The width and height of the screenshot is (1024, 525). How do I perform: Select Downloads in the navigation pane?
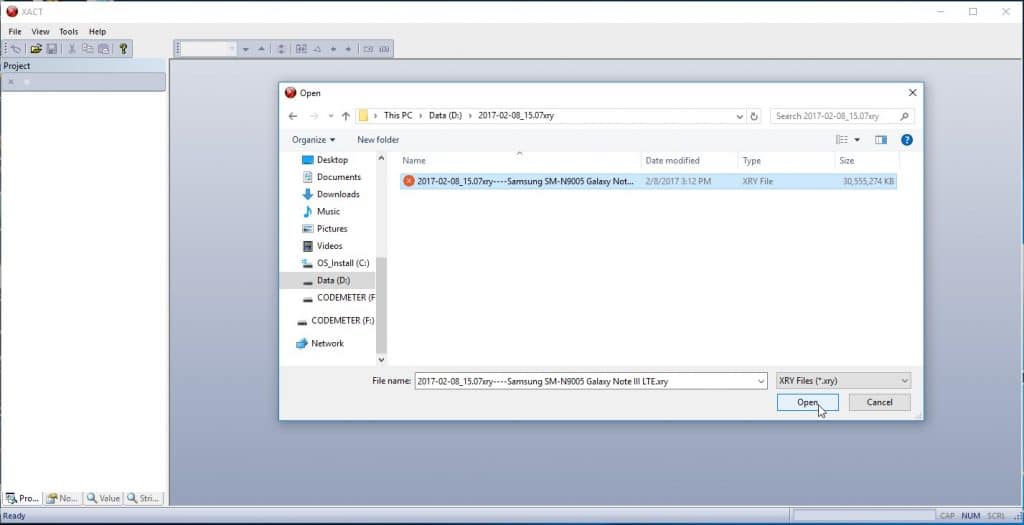coord(330,195)
